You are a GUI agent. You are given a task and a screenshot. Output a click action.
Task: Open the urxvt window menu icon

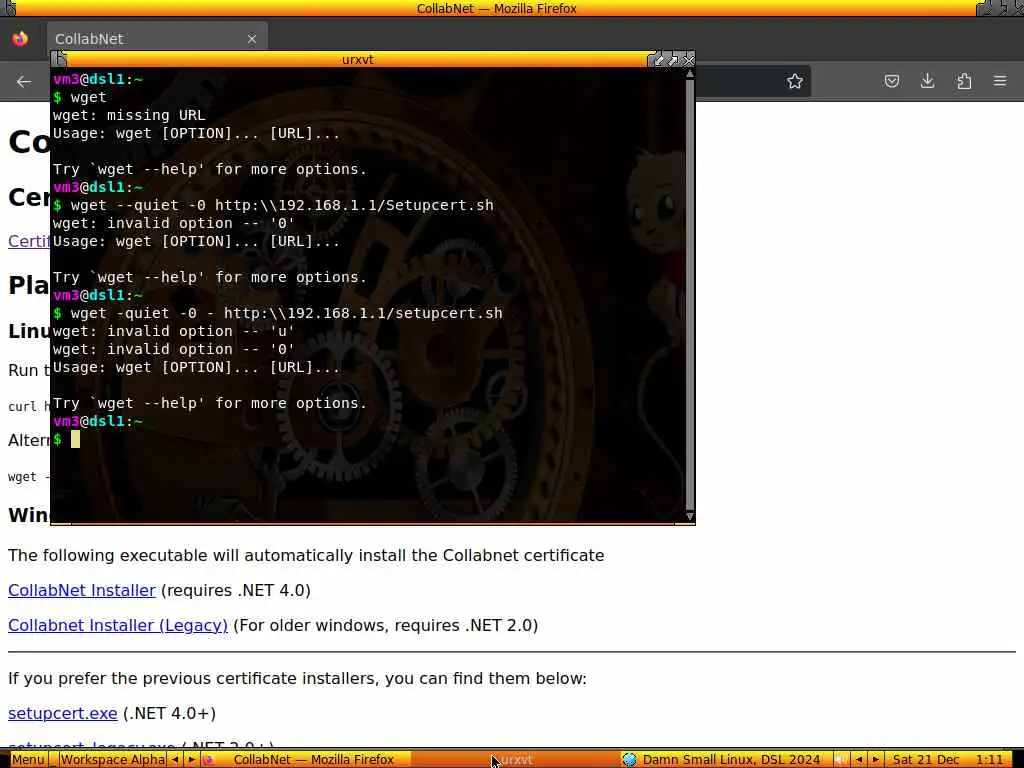click(x=60, y=59)
